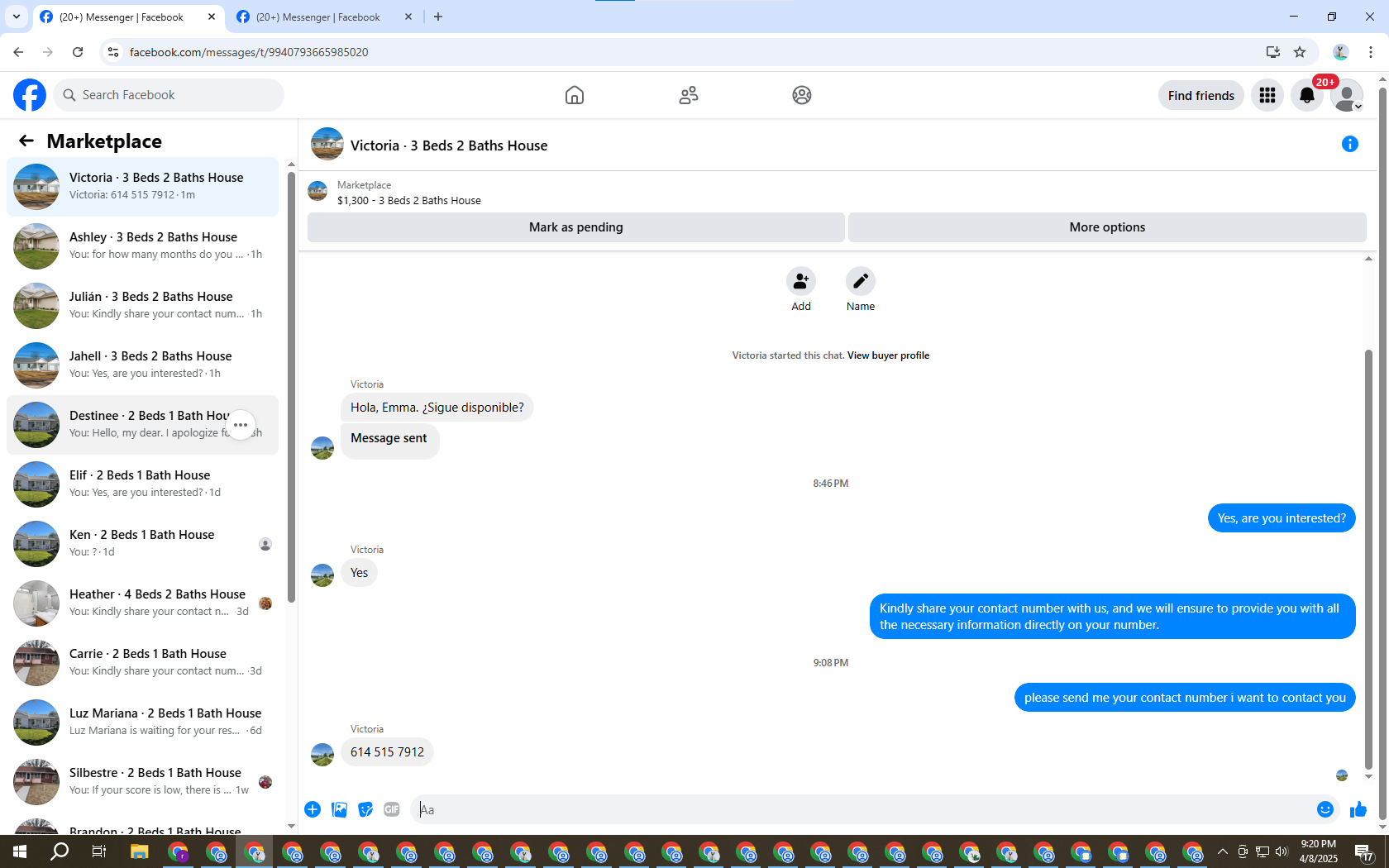Viewport: 1389px width, 868px height.
Task: Open the Chrome profile avatar
Action: pyautogui.click(x=1341, y=52)
